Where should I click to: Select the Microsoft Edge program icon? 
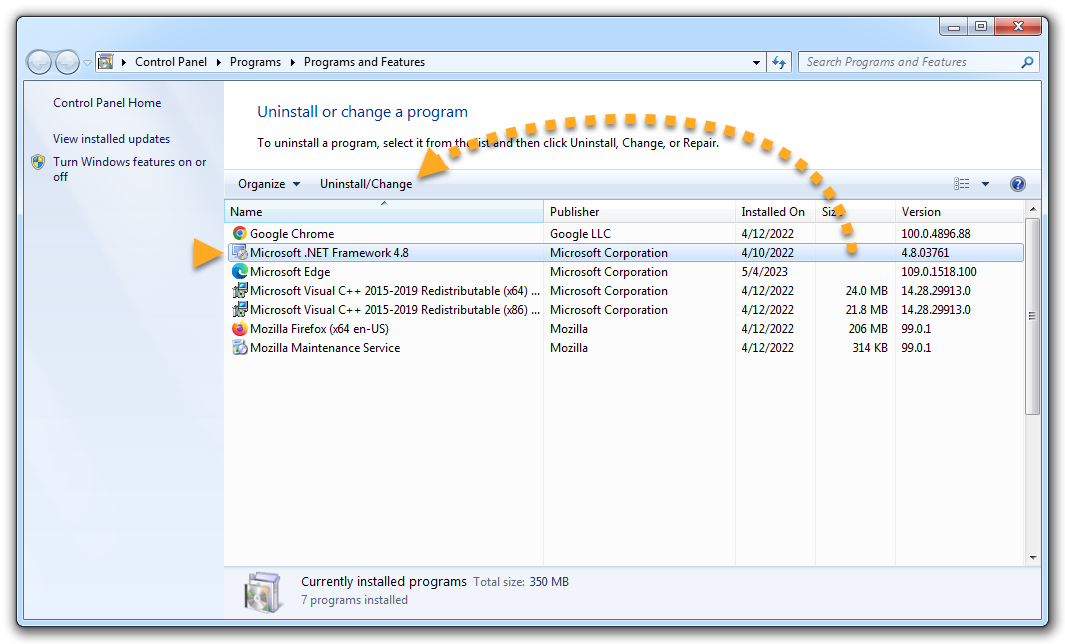pos(239,272)
